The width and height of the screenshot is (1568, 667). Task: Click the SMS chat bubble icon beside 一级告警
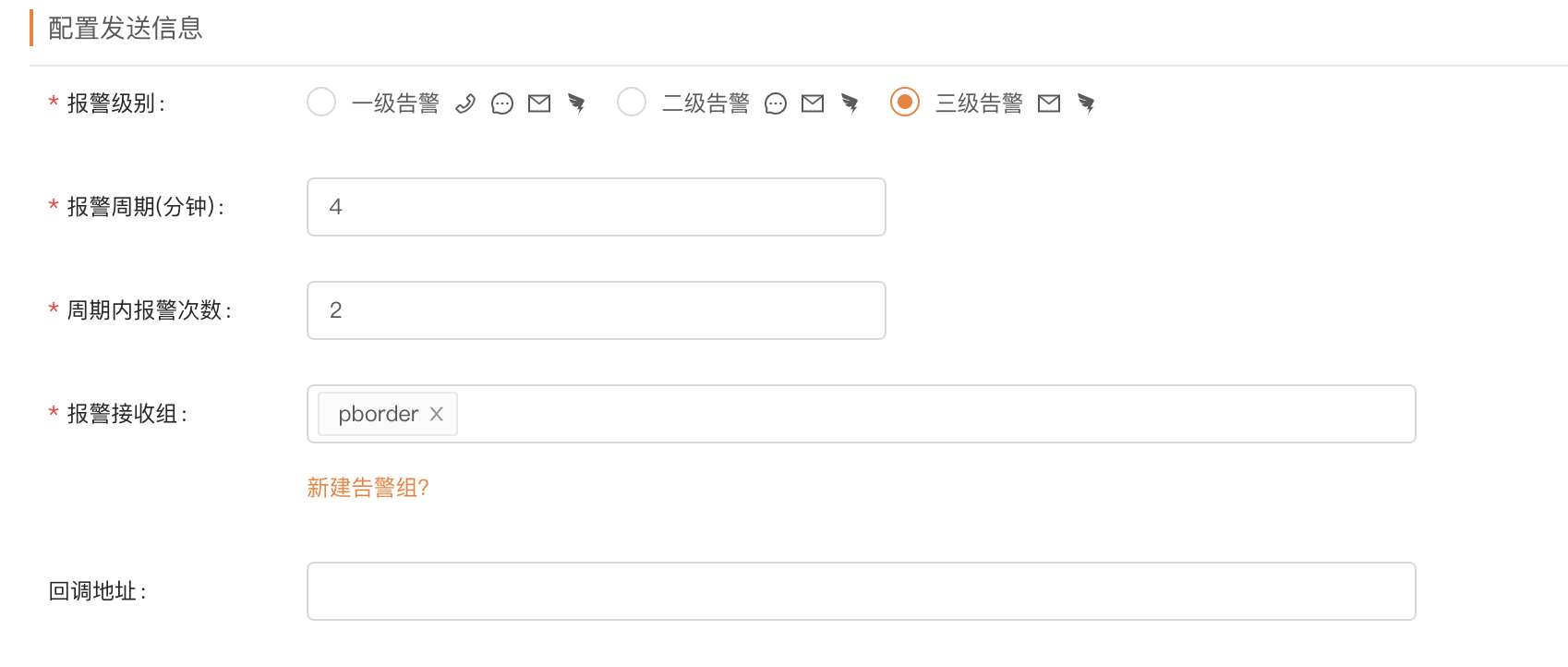502,103
